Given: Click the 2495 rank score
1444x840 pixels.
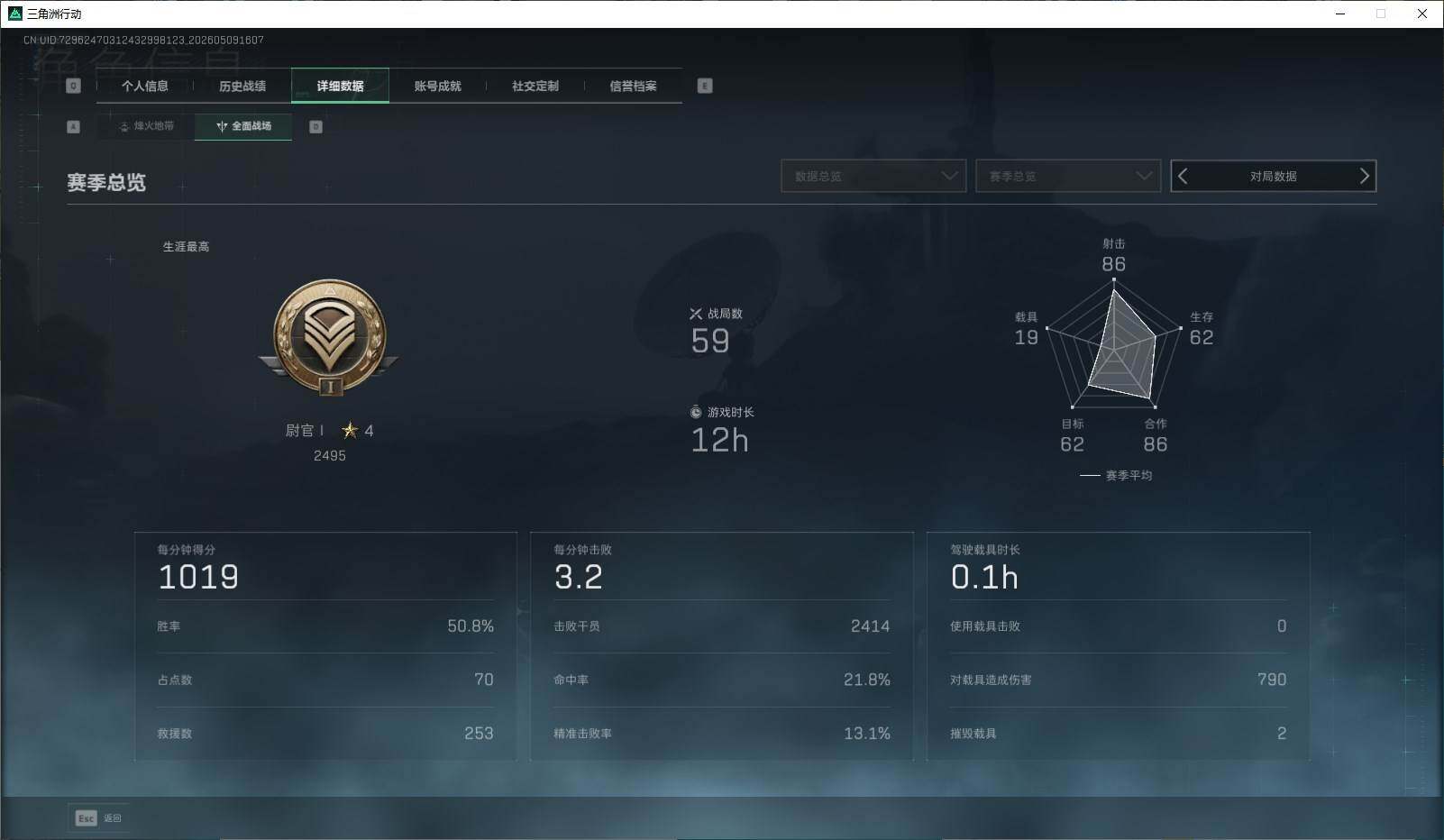Looking at the screenshot, I should click(x=330, y=456).
